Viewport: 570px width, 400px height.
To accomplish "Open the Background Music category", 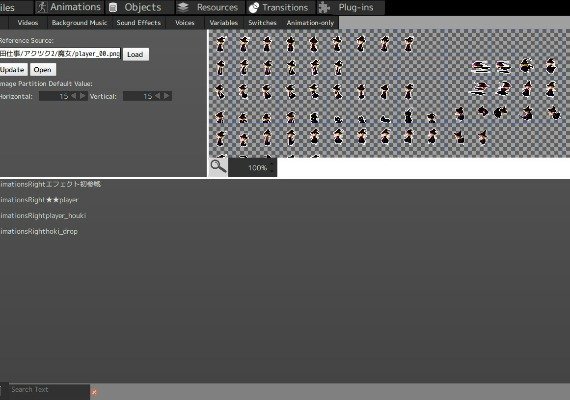I will (79, 23).
